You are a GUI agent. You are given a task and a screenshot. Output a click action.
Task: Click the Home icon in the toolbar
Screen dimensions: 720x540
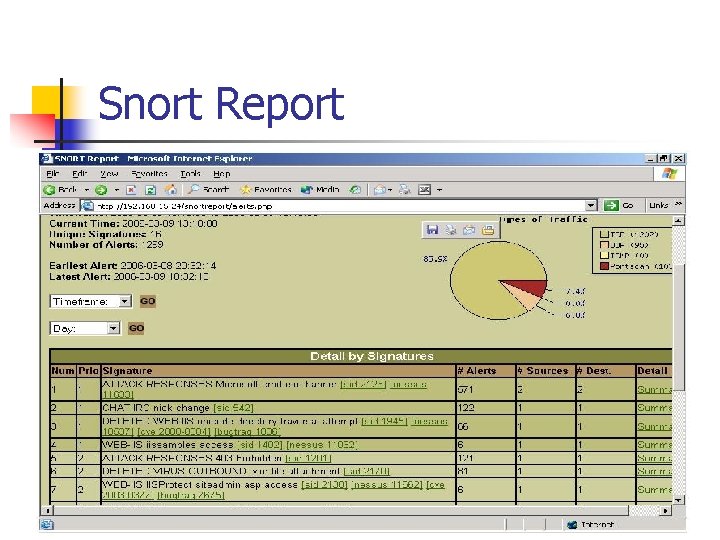[x=171, y=189]
